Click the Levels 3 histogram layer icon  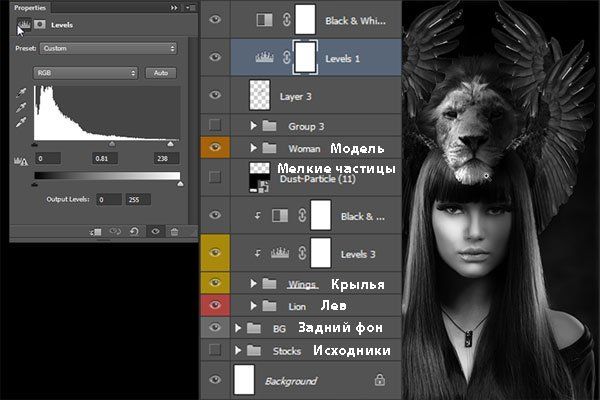[x=280, y=253]
